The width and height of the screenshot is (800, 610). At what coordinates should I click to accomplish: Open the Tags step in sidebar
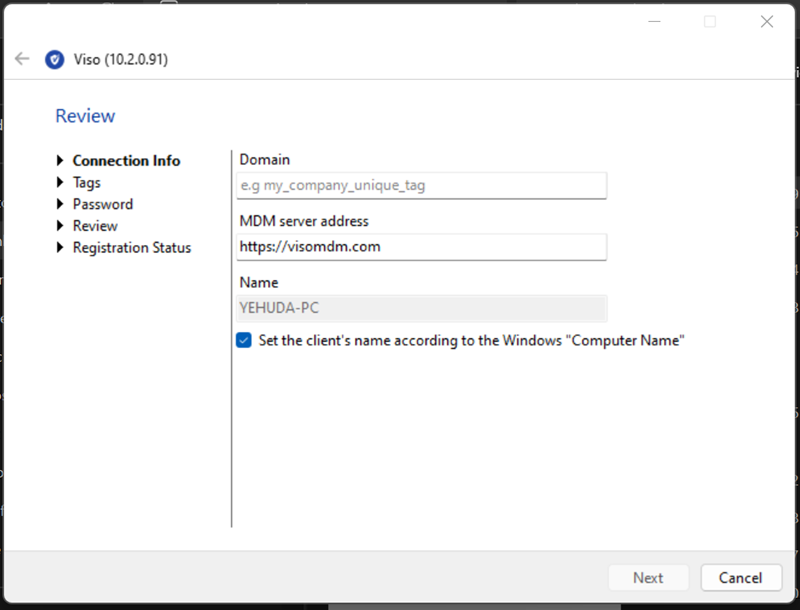[x=87, y=183]
